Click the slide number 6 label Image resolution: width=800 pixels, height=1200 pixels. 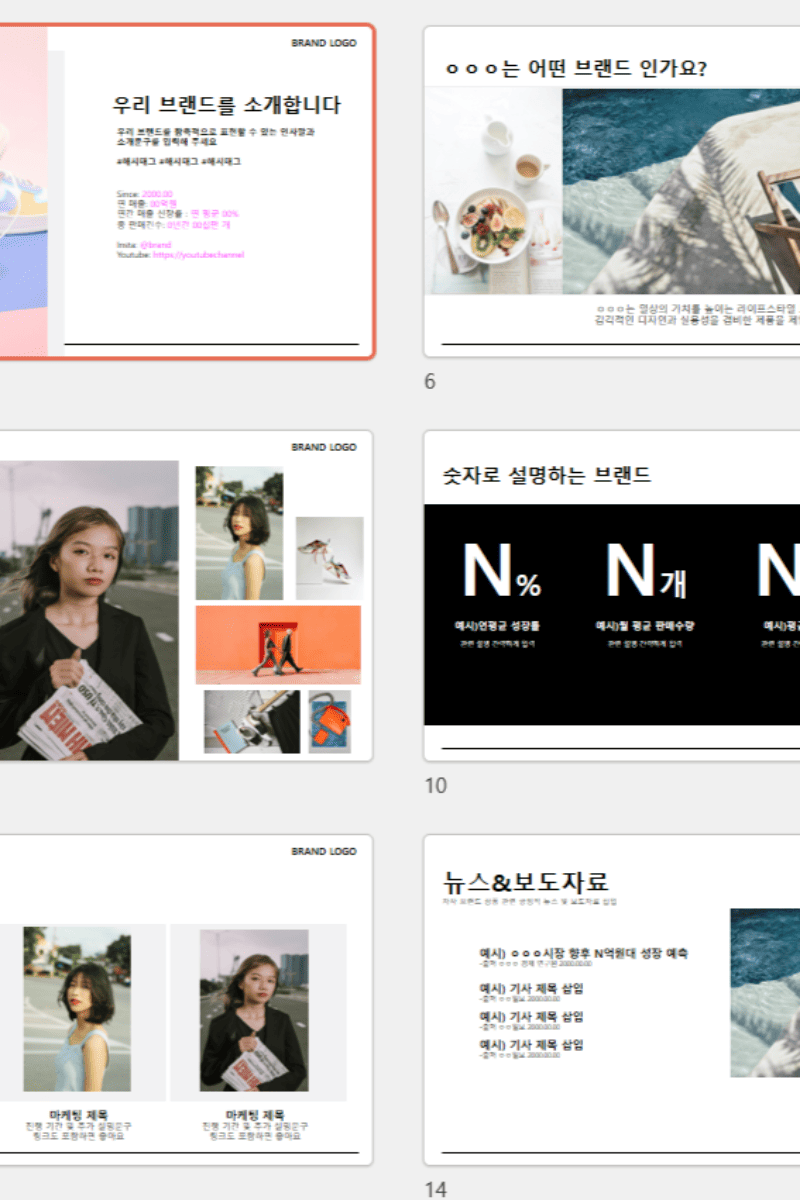coord(430,381)
